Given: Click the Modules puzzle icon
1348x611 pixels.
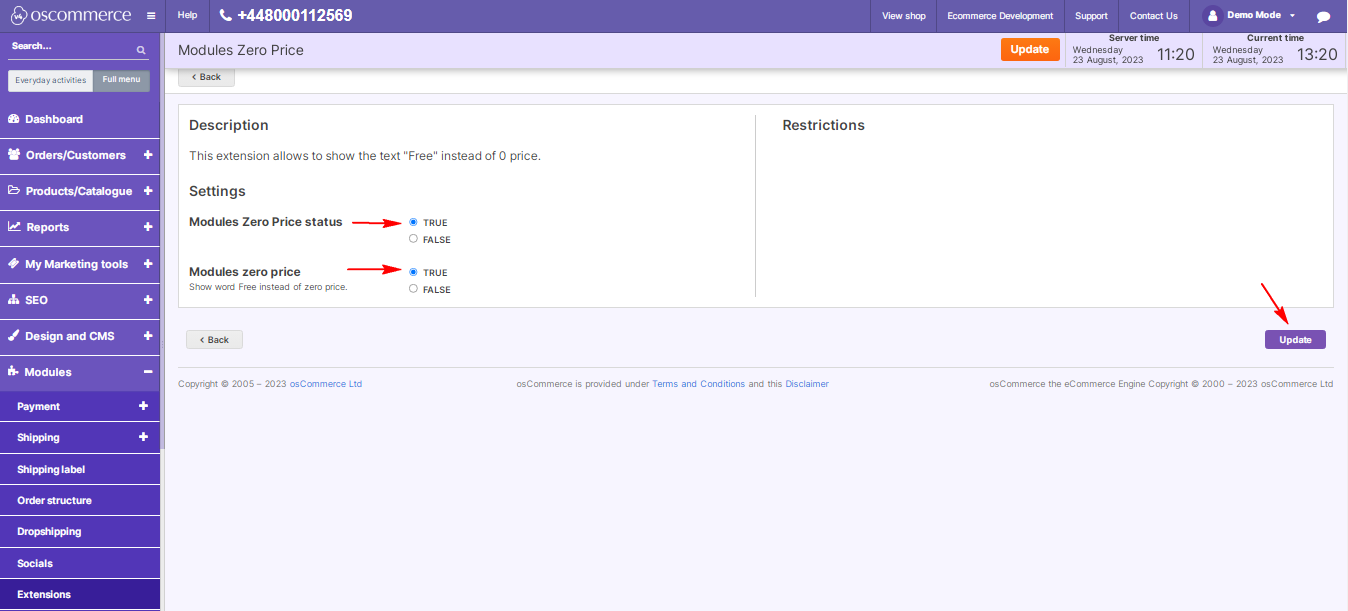Looking at the screenshot, I should (14, 372).
